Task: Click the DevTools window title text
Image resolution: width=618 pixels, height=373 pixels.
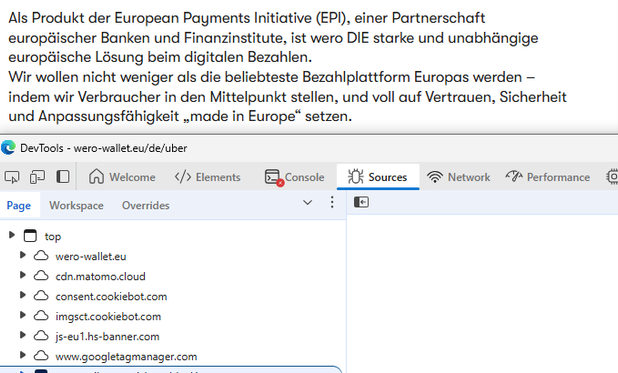Action: (x=103, y=148)
